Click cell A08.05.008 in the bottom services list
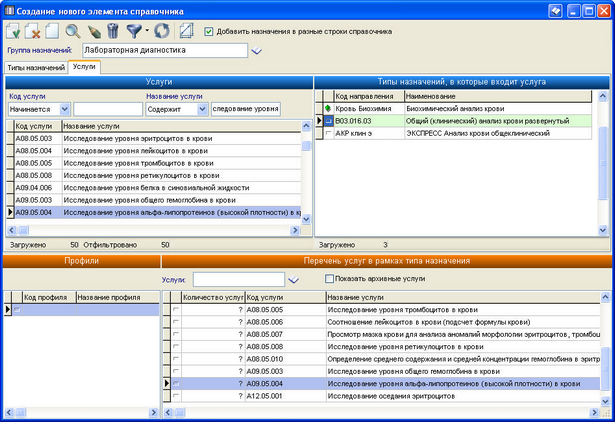615x422 pixels. [x=285, y=347]
